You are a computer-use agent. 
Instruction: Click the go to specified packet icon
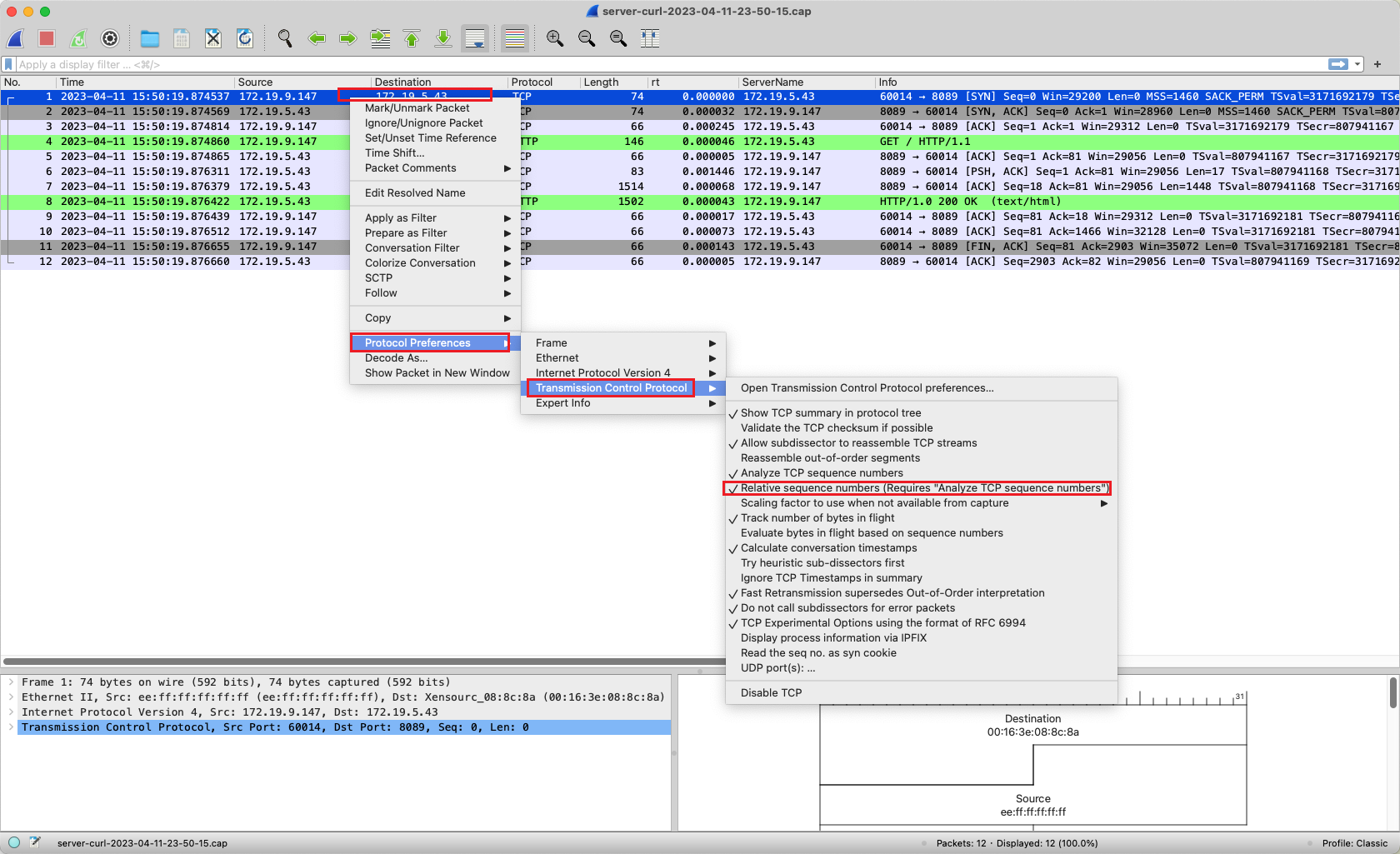pyautogui.click(x=380, y=38)
